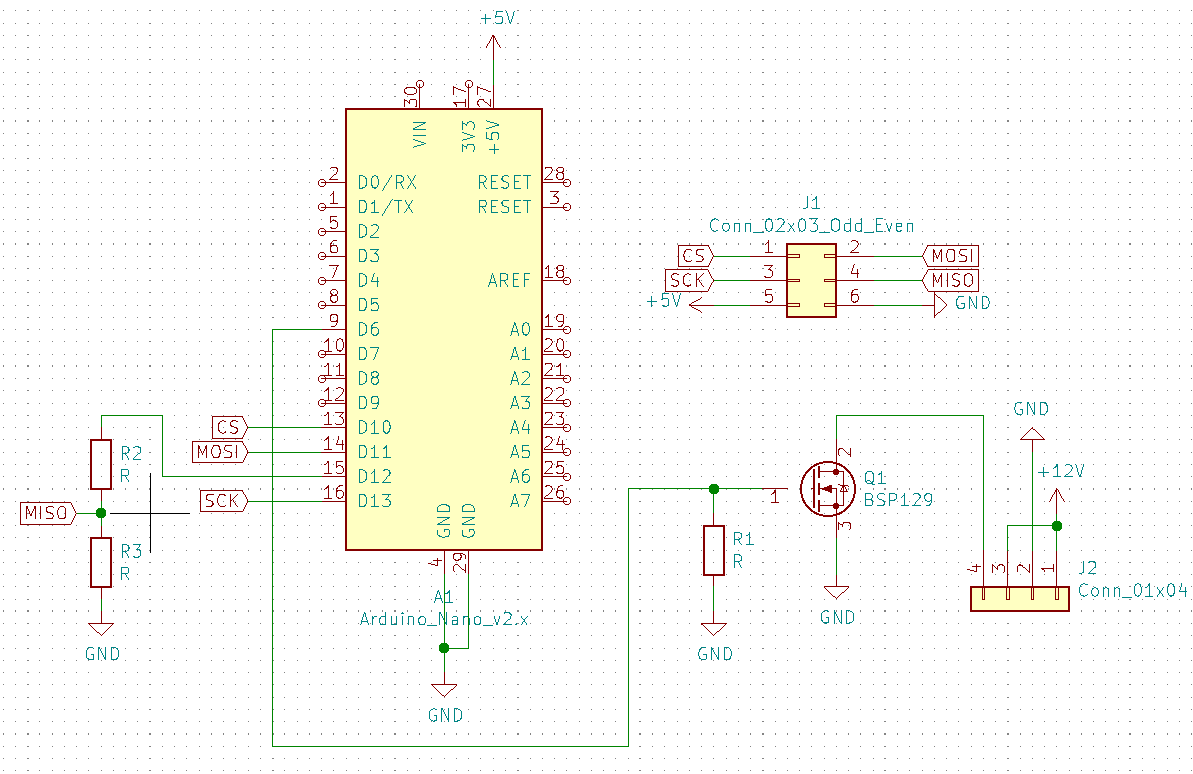Screen dimensions: 1193x774
Task: Click the A0 pin name on Arduino
Action: coord(520,330)
